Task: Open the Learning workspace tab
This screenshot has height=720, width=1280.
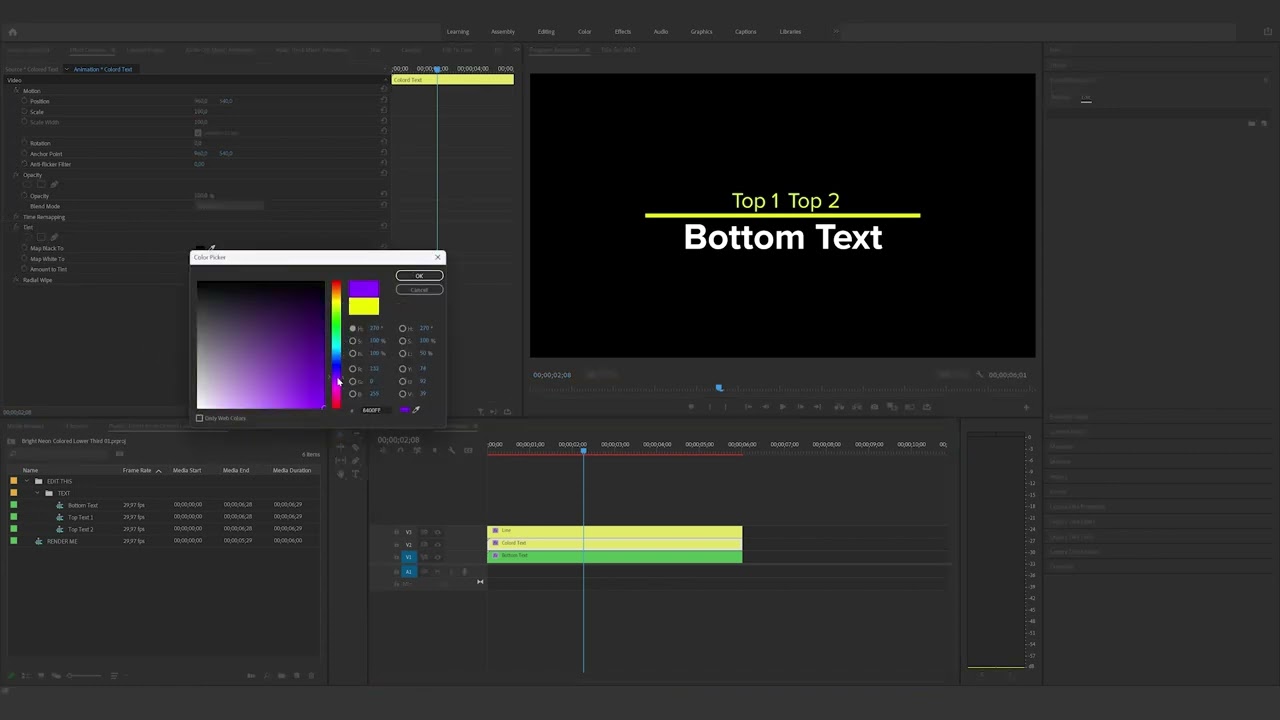Action: click(x=458, y=32)
